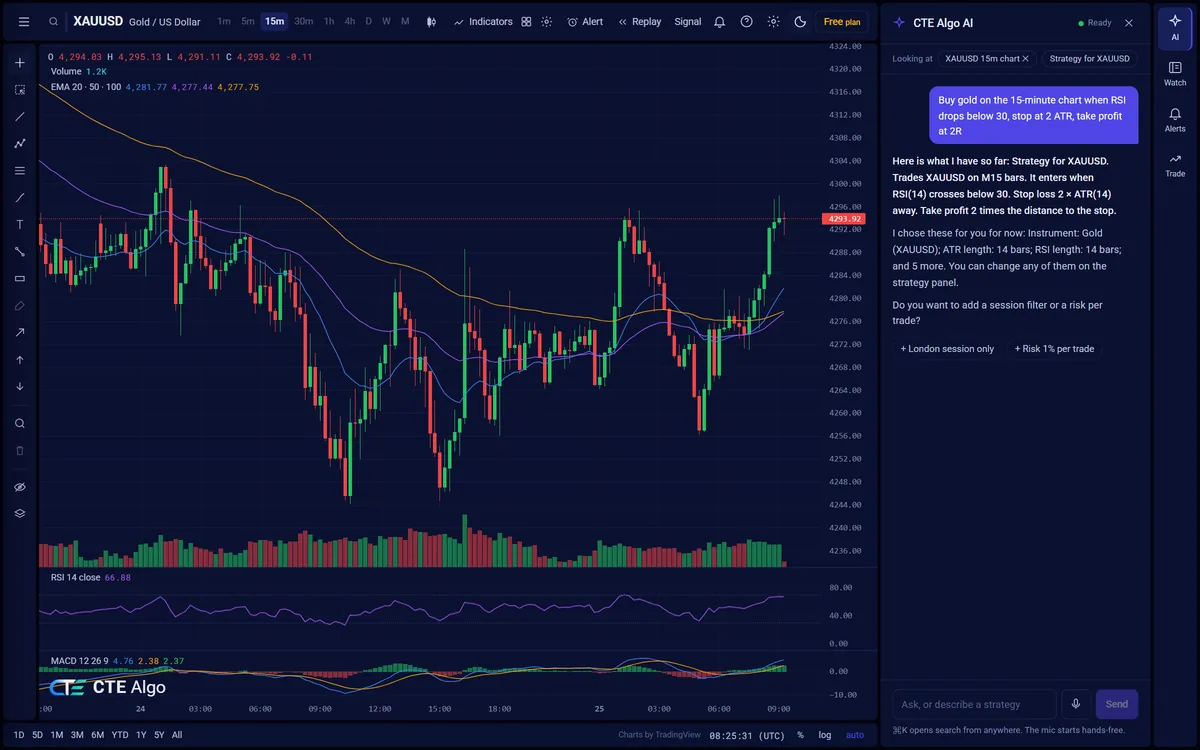Screen dimensions: 1200x750
Task: Set the chart range to 1D
Action: [19, 735]
